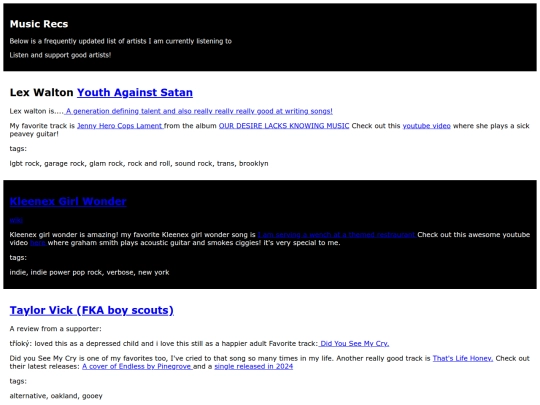Open the Kleenex Girl Wonder heading link
Viewport: 540px width, 405px height.
[68, 201]
